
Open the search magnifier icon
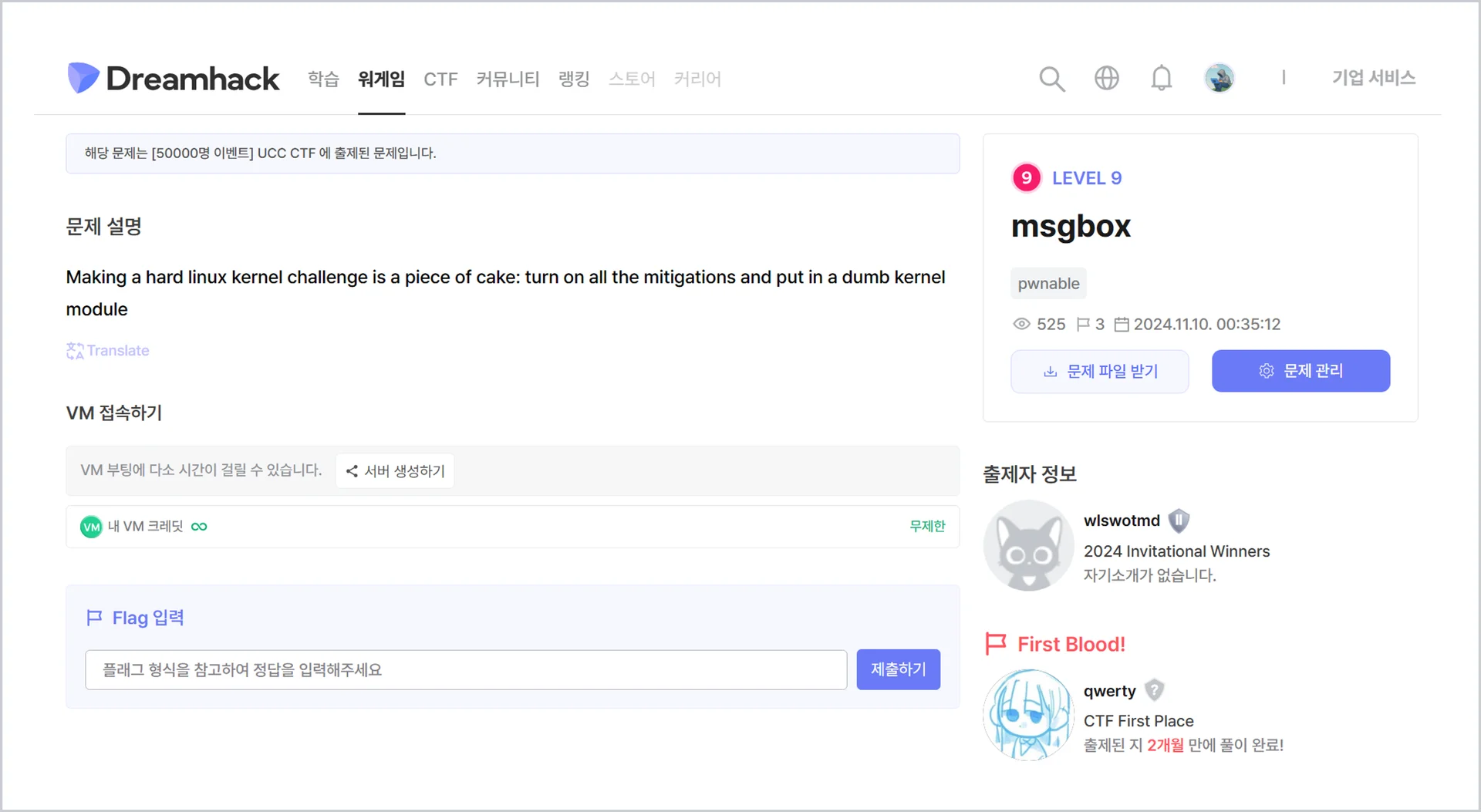(x=1051, y=78)
